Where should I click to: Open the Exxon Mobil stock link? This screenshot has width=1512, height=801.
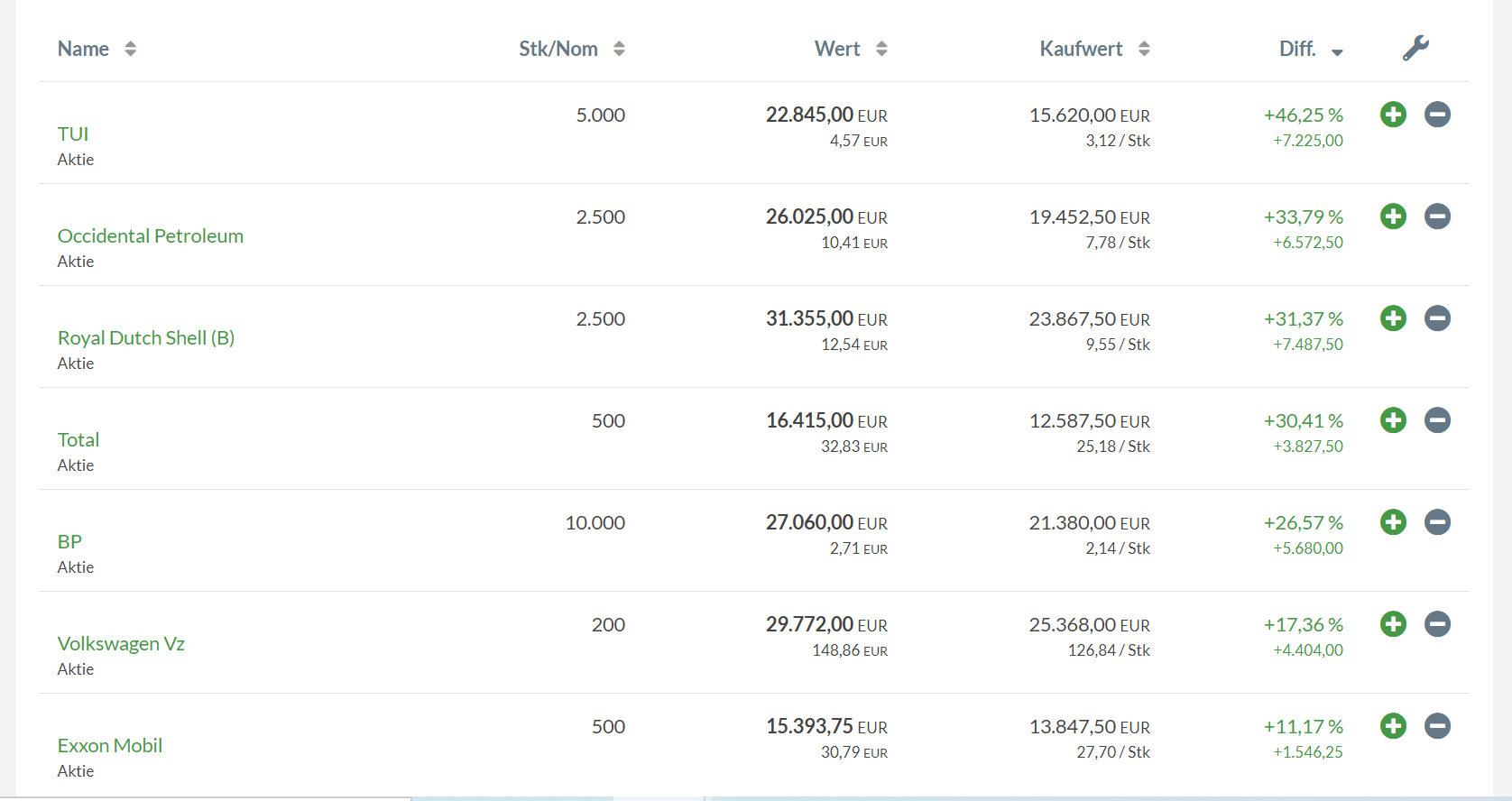click(110, 746)
